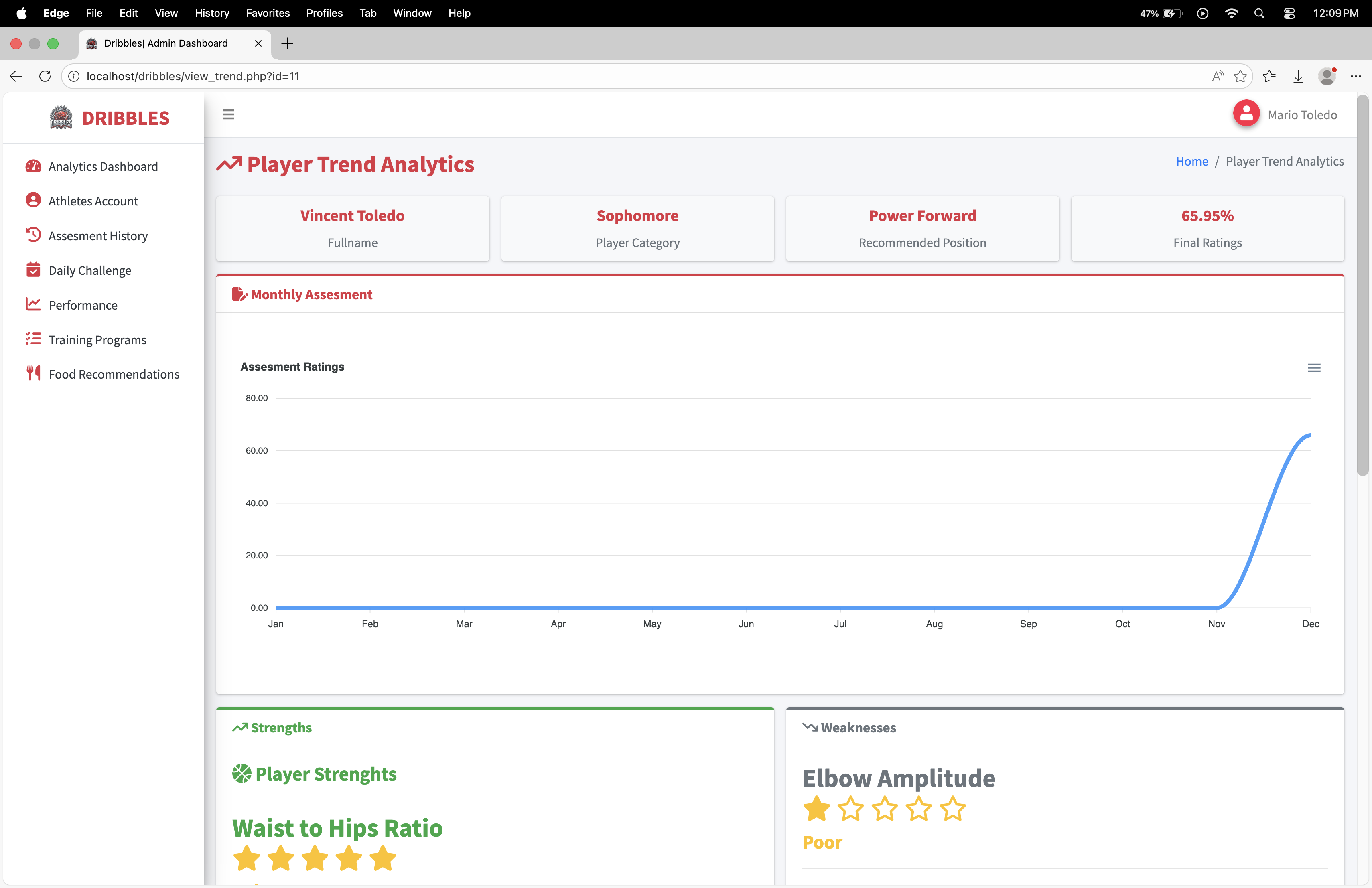The image size is (1372, 888).
Task: Open Athletes Account in the sidebar
Action: 93,201
